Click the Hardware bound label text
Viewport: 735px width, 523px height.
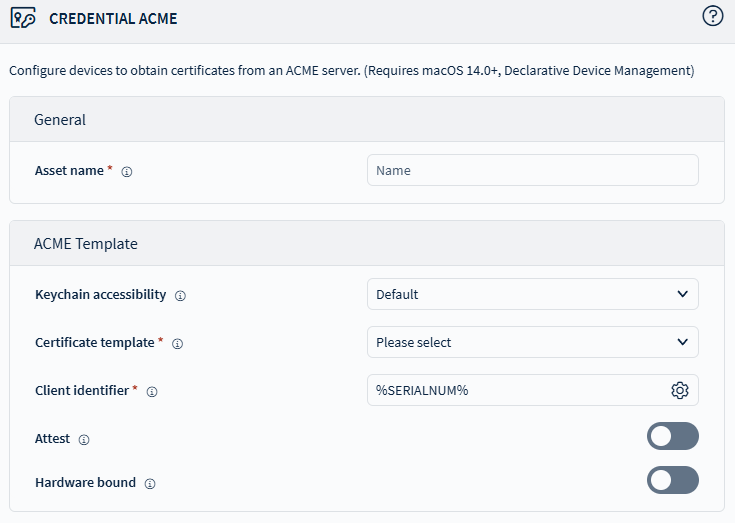pyautogui.click(x=85, y=482)
